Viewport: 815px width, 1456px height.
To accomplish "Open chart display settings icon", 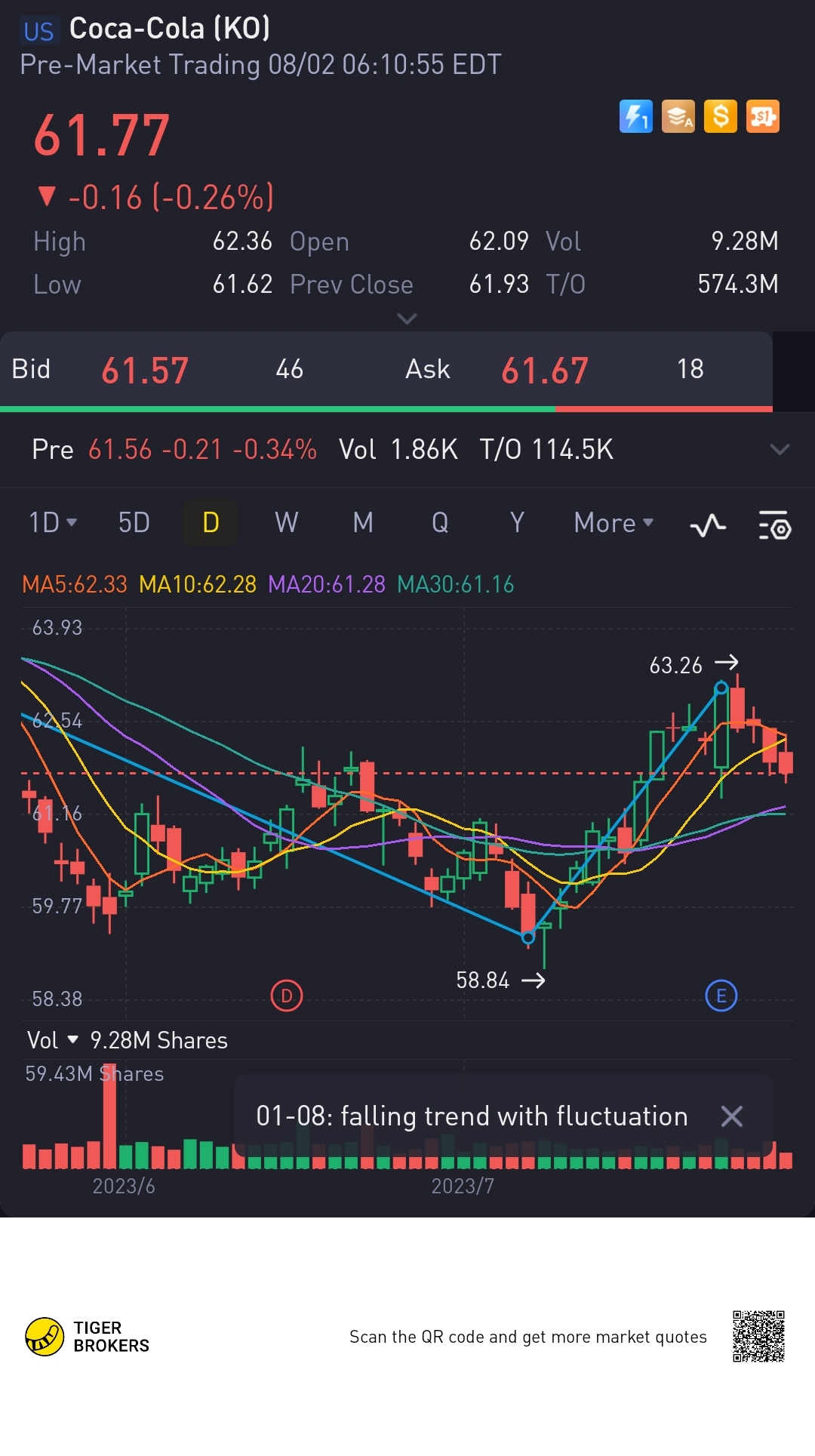I will click(774, 525).
